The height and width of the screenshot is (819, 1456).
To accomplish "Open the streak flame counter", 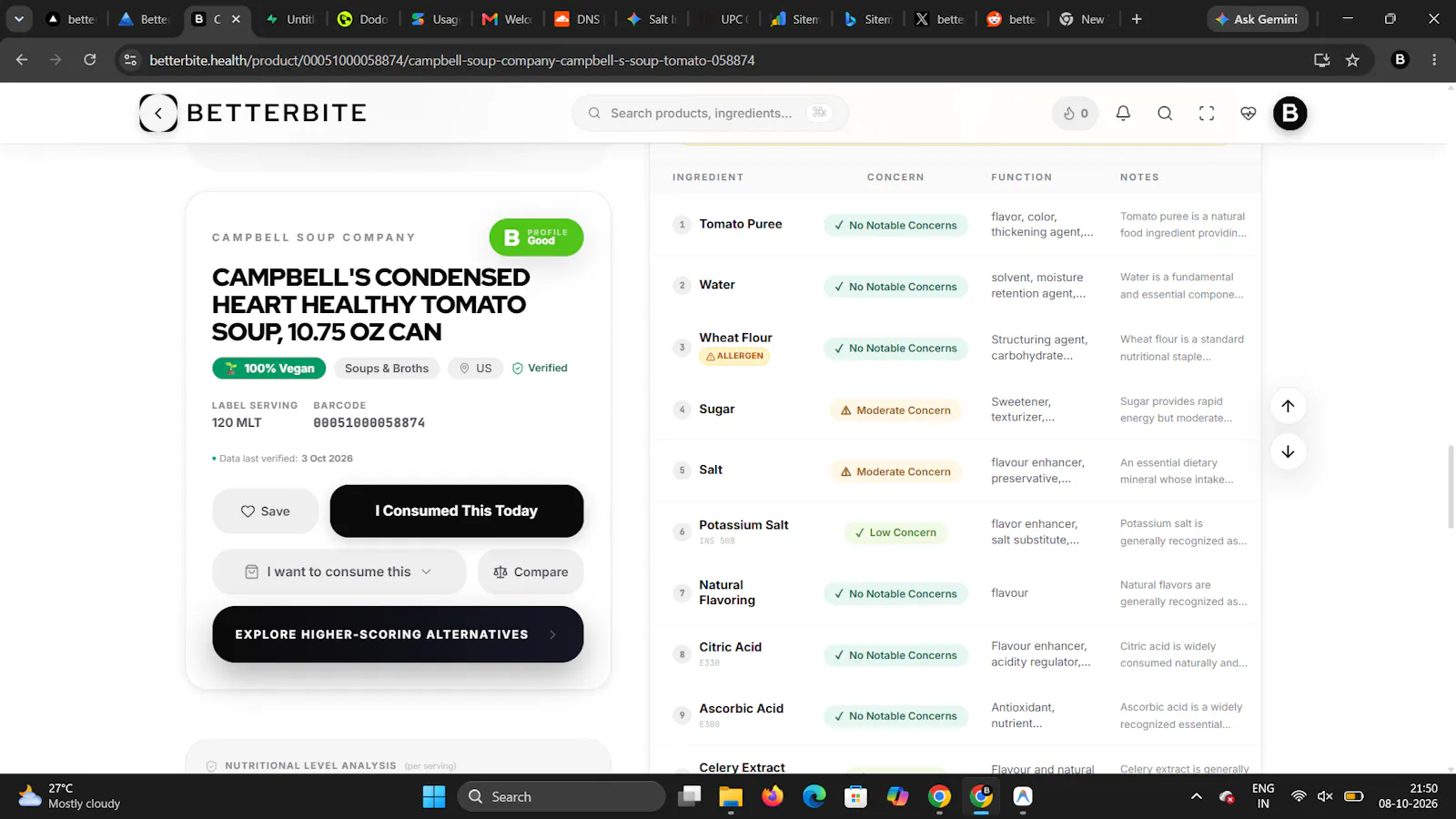I will point(1076,114).
